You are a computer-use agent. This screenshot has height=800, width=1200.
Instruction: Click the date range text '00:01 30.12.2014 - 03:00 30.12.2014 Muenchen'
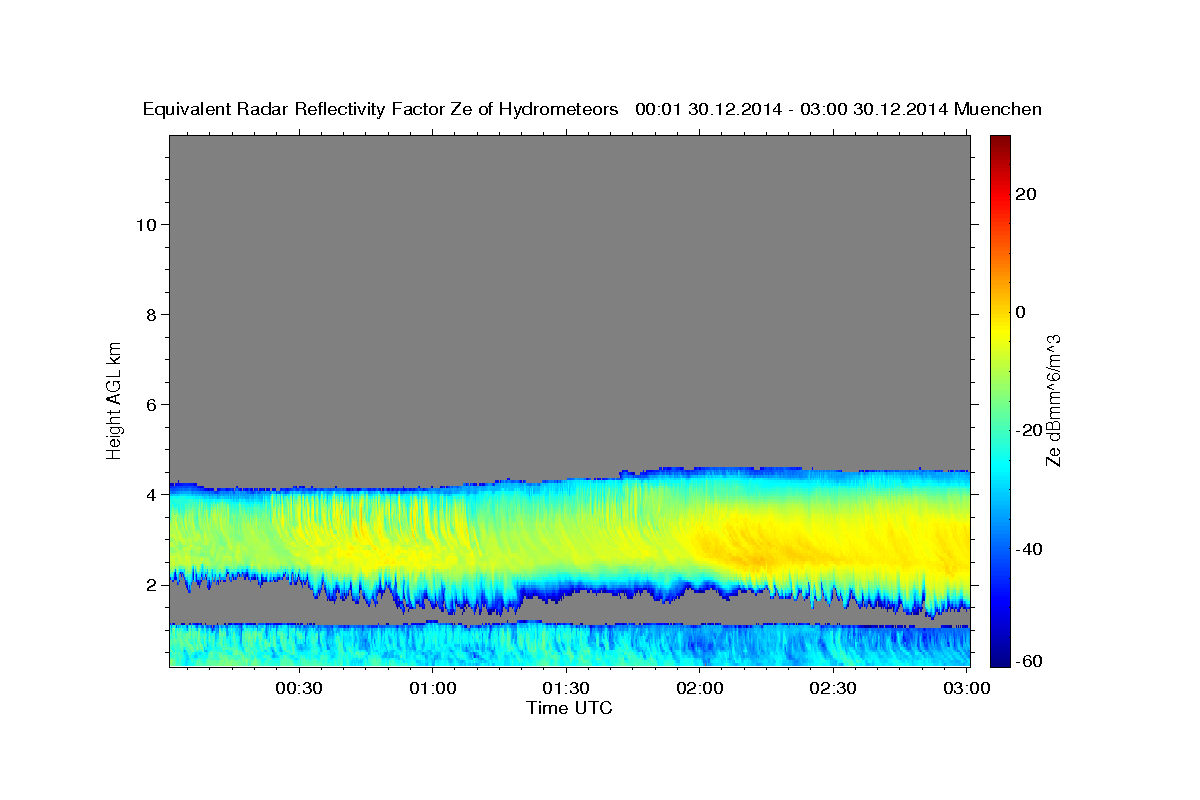click(839, 109)
